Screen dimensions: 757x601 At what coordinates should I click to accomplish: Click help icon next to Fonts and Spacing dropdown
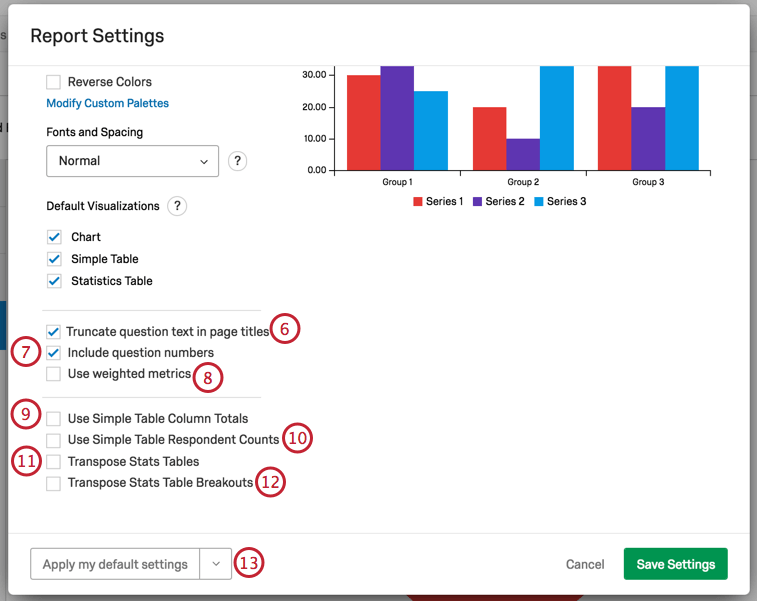[x=237, y=161]
